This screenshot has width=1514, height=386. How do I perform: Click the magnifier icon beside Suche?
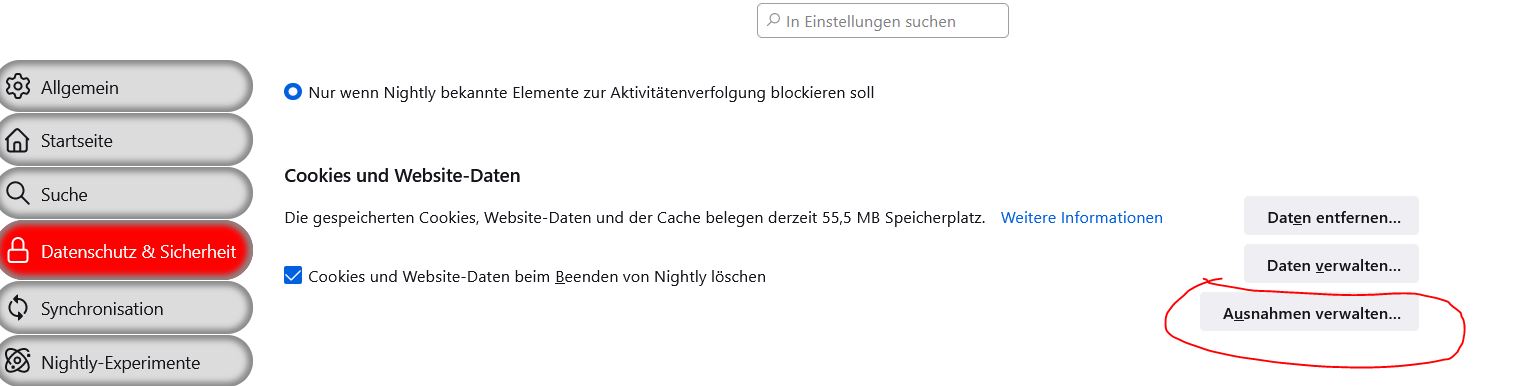click(x=18, y=194)
